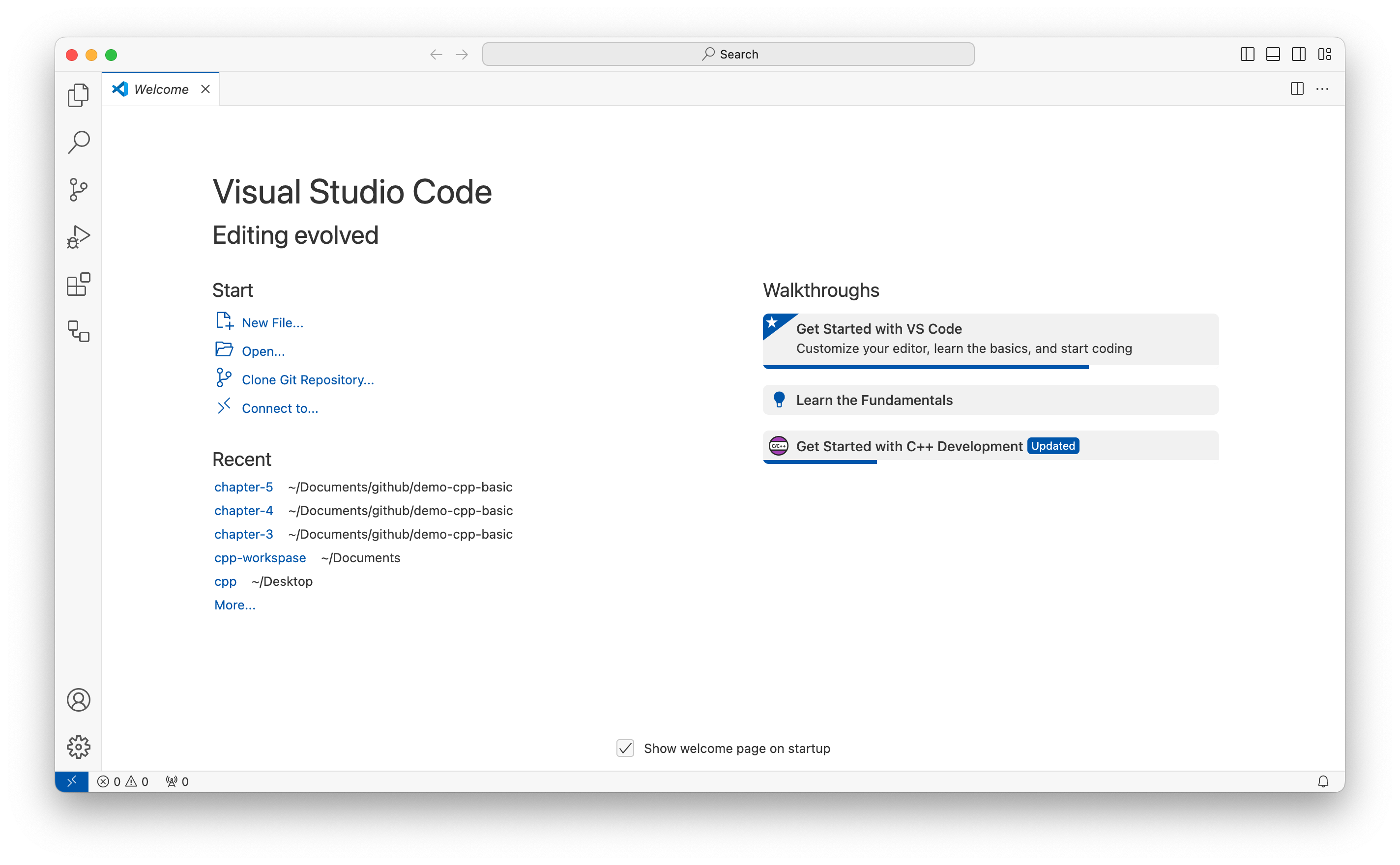Screen dimensions: 1400x865
Task: Open recent folder chapter-5
Action: click(244, 487)
